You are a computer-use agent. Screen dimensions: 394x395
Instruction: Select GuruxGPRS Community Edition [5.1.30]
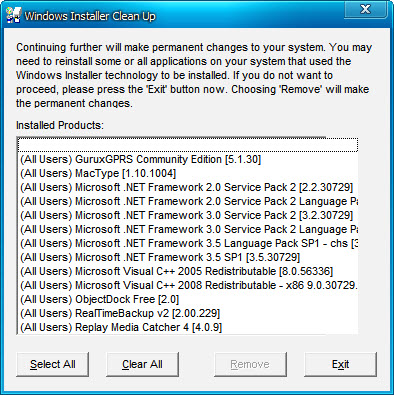coord(188,159)
